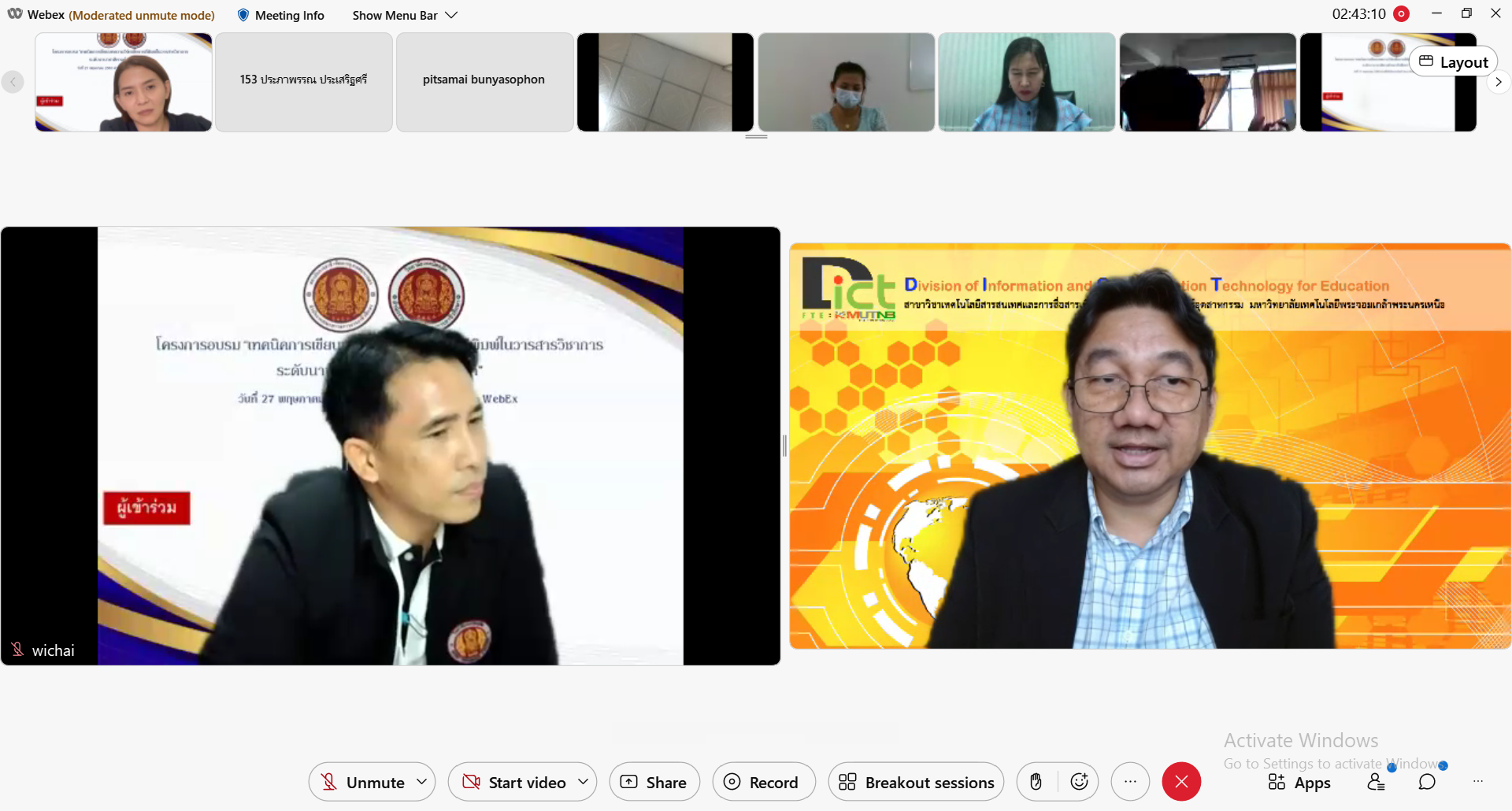Select thumbnail of woman in blue plaid shirt
1512x811 pixels.
point(1027,82)
